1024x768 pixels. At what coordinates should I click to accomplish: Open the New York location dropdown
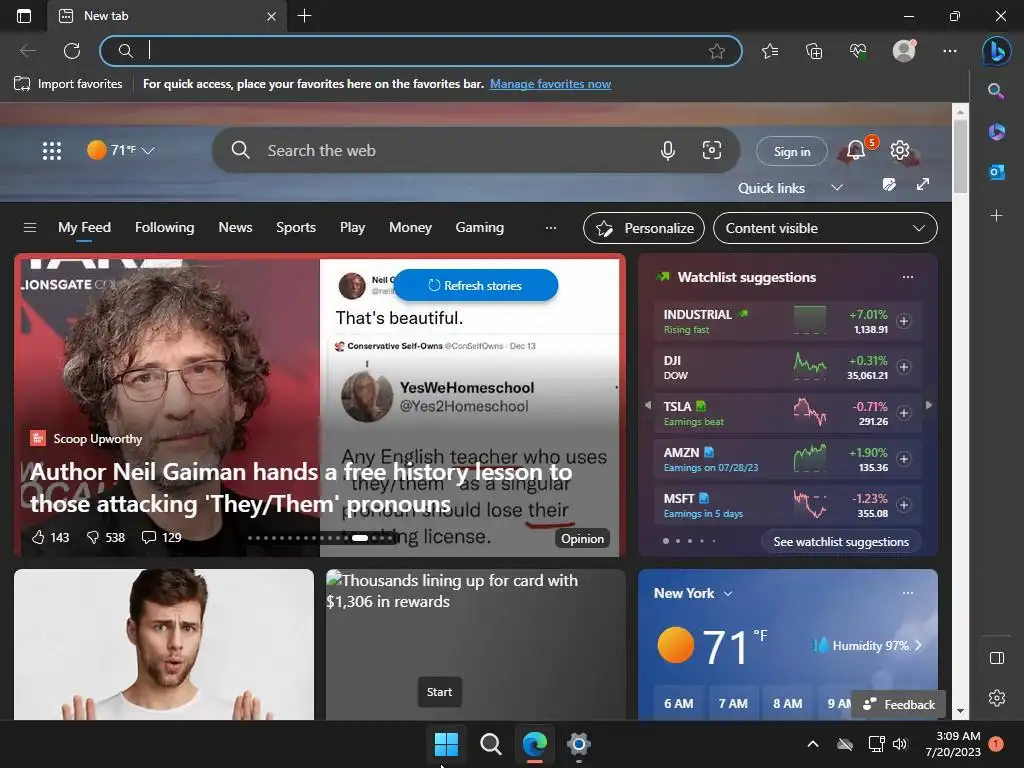pyautogui.click(x=728, y=594)
